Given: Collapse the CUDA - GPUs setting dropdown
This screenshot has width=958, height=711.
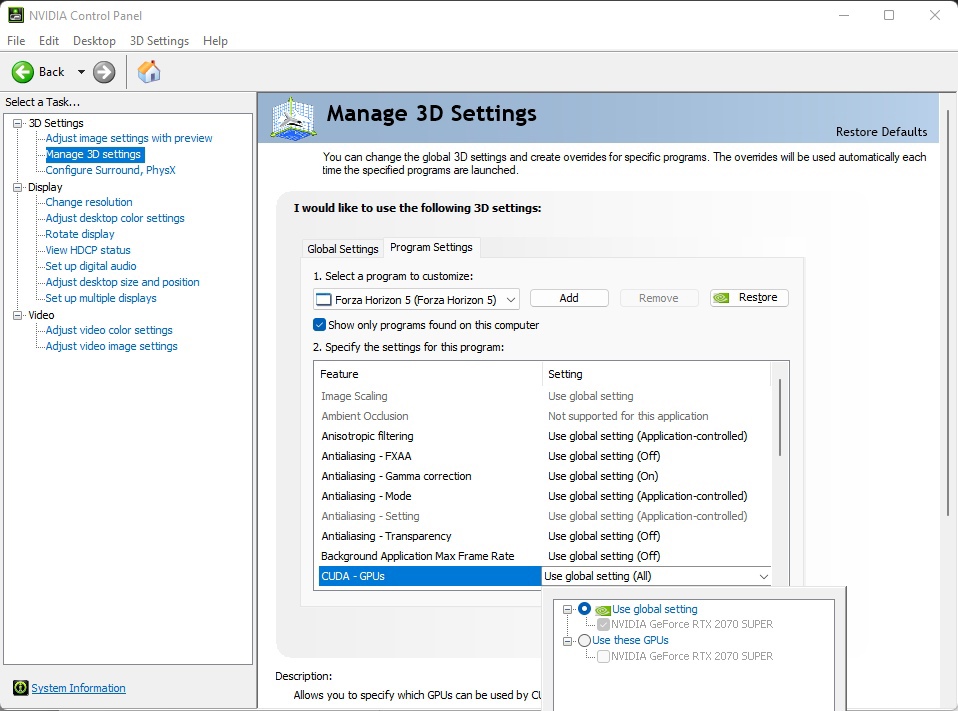Looking at the screenshot, I should pyautogui.click(x=764, y=577).
